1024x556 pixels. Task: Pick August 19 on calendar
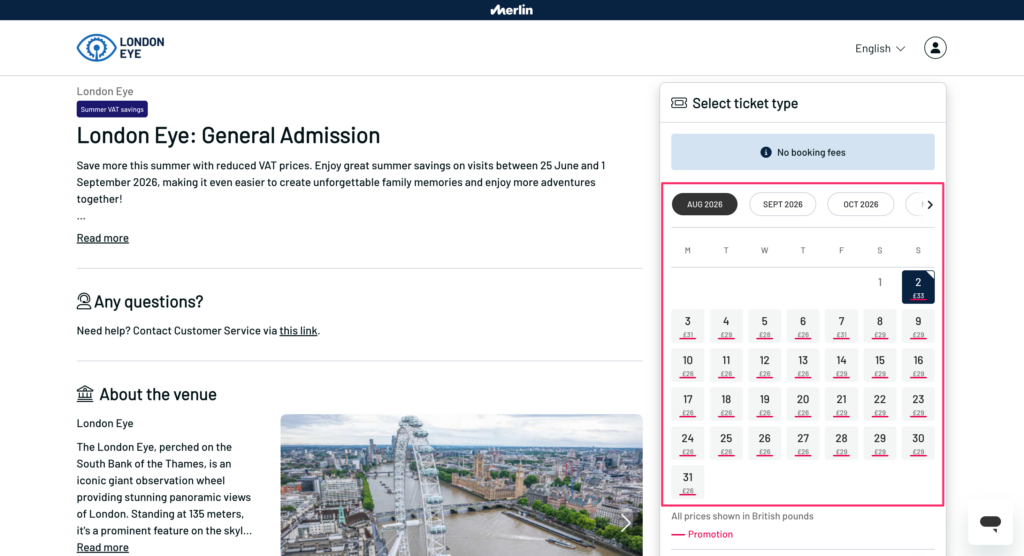(x=764, y=404)
